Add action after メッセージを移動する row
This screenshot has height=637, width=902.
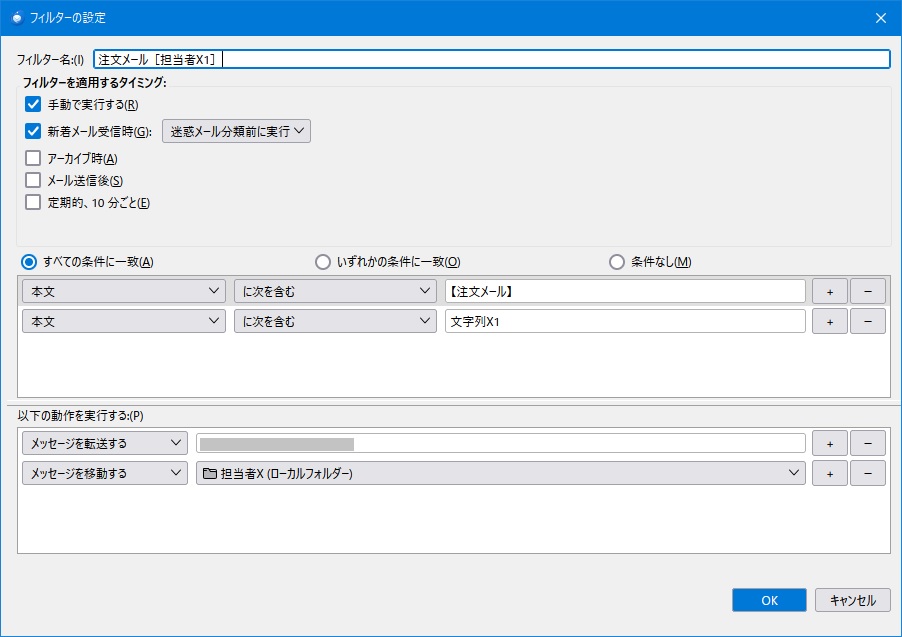pos(829,473)
